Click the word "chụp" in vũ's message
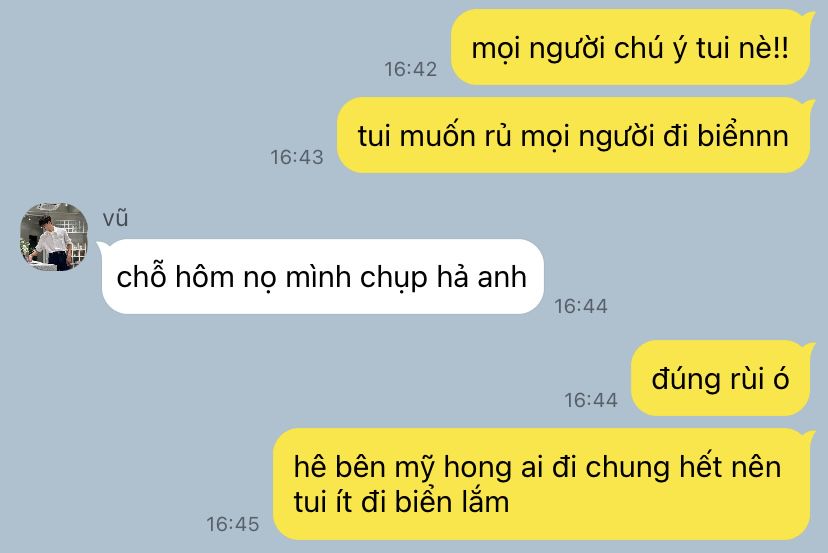The image size is (828, 553). 393,278
